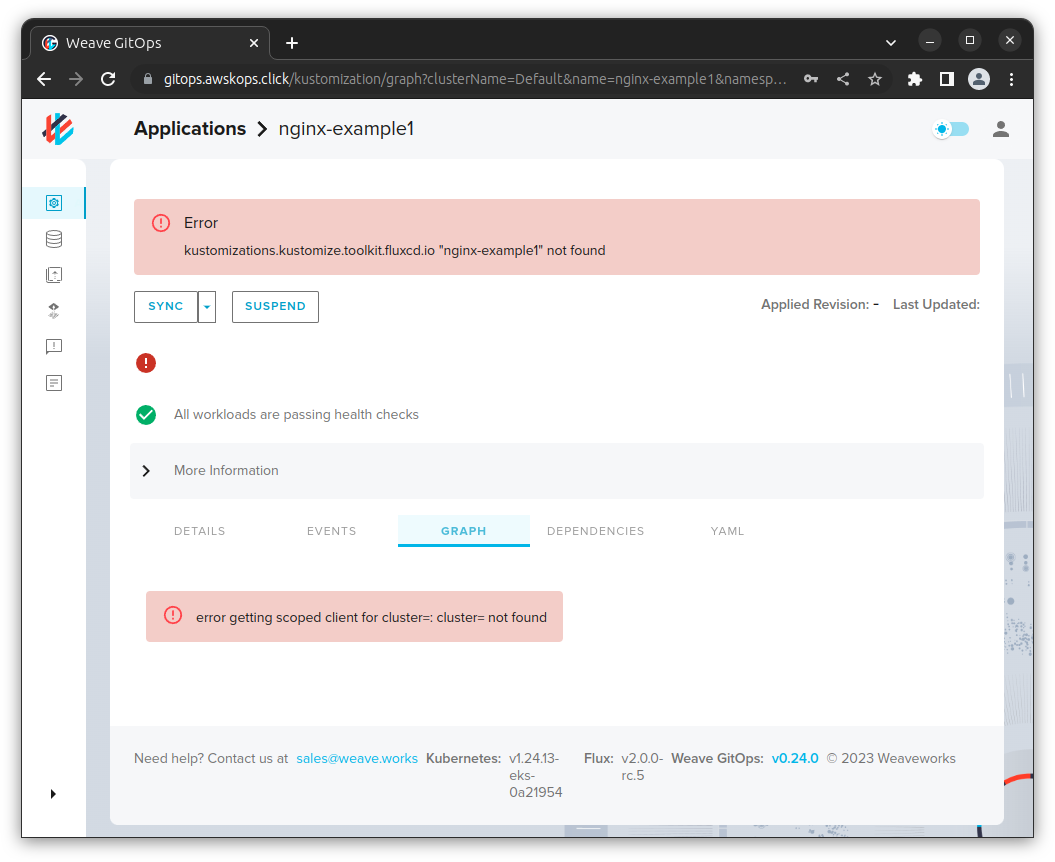Switch to the DEPENDENCIES tab
This screenshot has width=1055, height=862.
(595, 531)
